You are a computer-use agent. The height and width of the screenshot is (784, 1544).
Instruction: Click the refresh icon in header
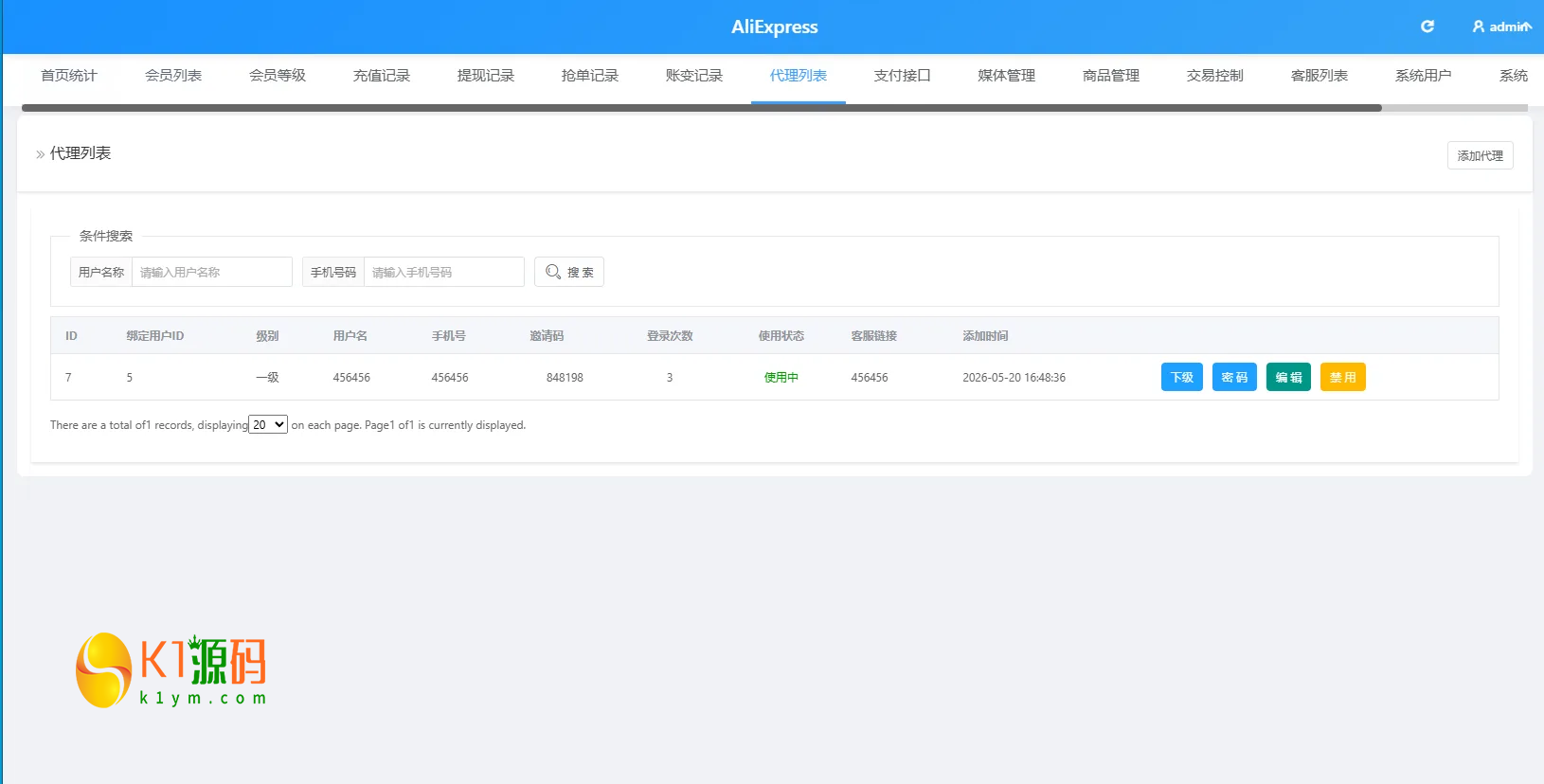(1427, 27)
